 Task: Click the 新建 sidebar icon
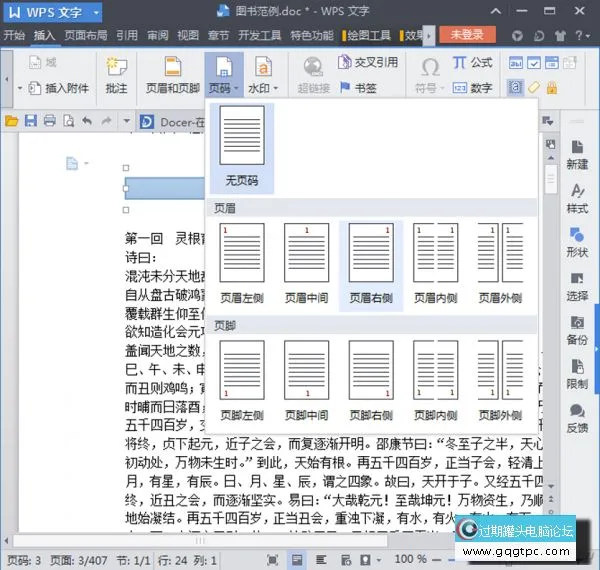(577, 155)
